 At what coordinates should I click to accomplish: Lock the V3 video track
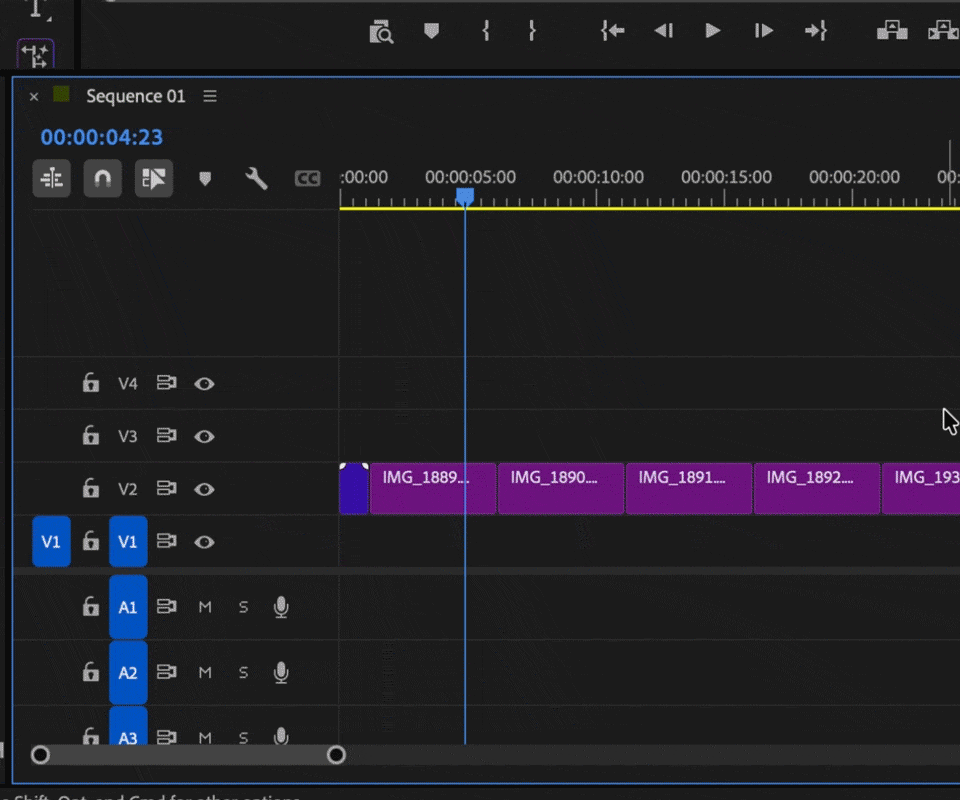[x=91, y=435]
